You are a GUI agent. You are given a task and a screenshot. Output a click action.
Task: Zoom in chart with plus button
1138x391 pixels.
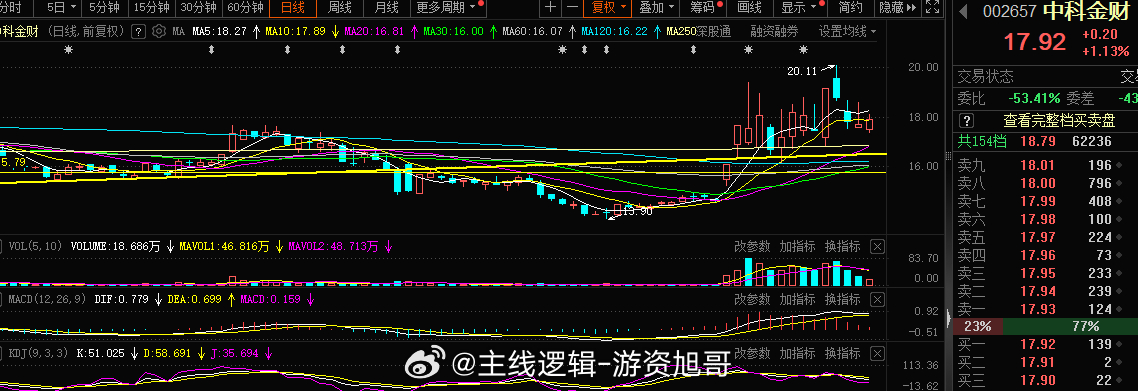click(x=551, y=8)
